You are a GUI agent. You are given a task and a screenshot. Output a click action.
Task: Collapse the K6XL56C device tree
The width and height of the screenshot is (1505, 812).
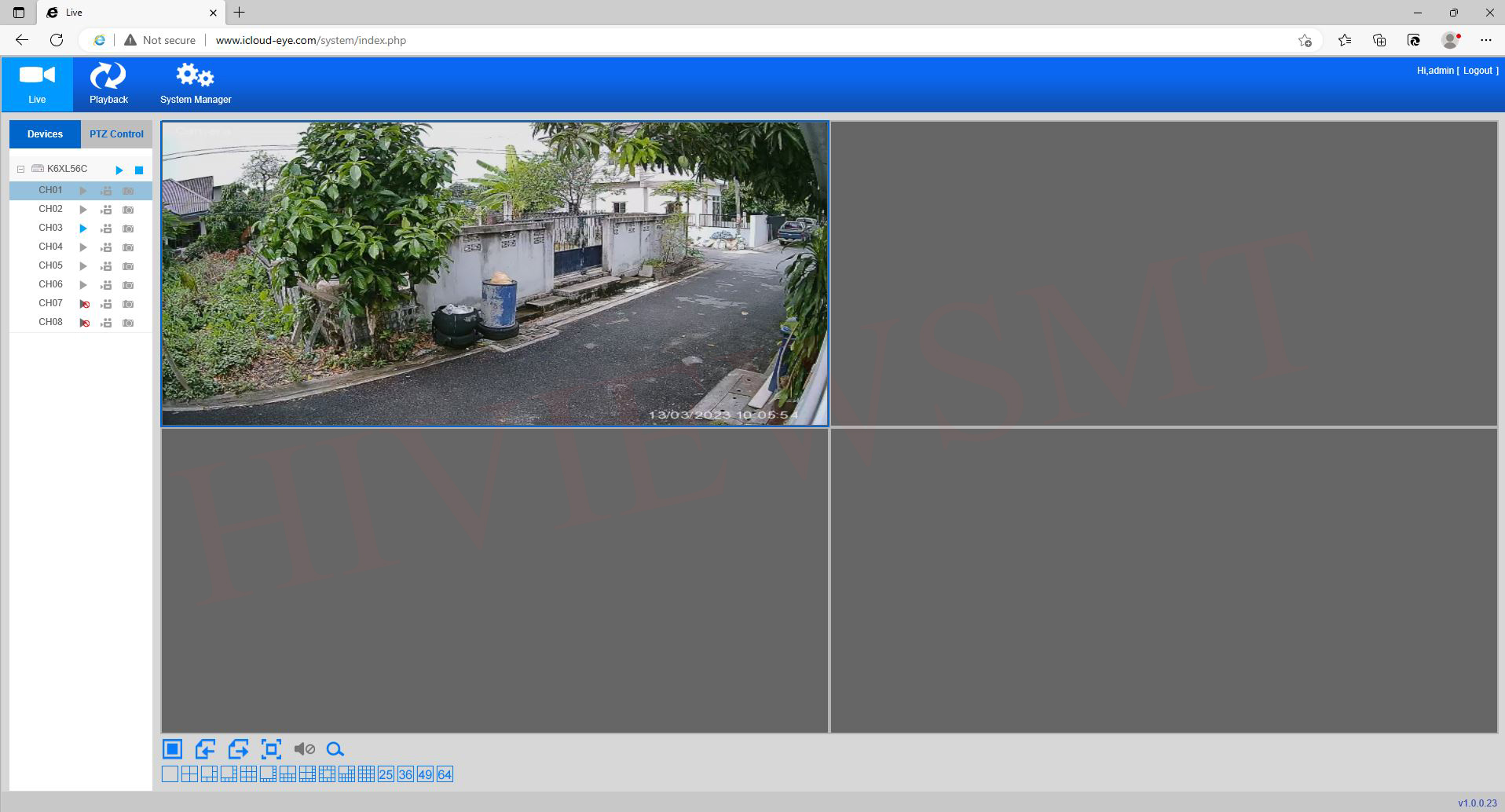click(21, 169)
